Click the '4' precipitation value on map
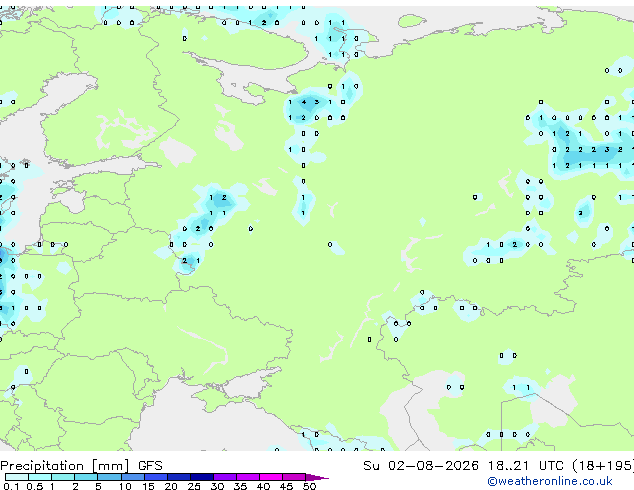 [x=304, y=102]
